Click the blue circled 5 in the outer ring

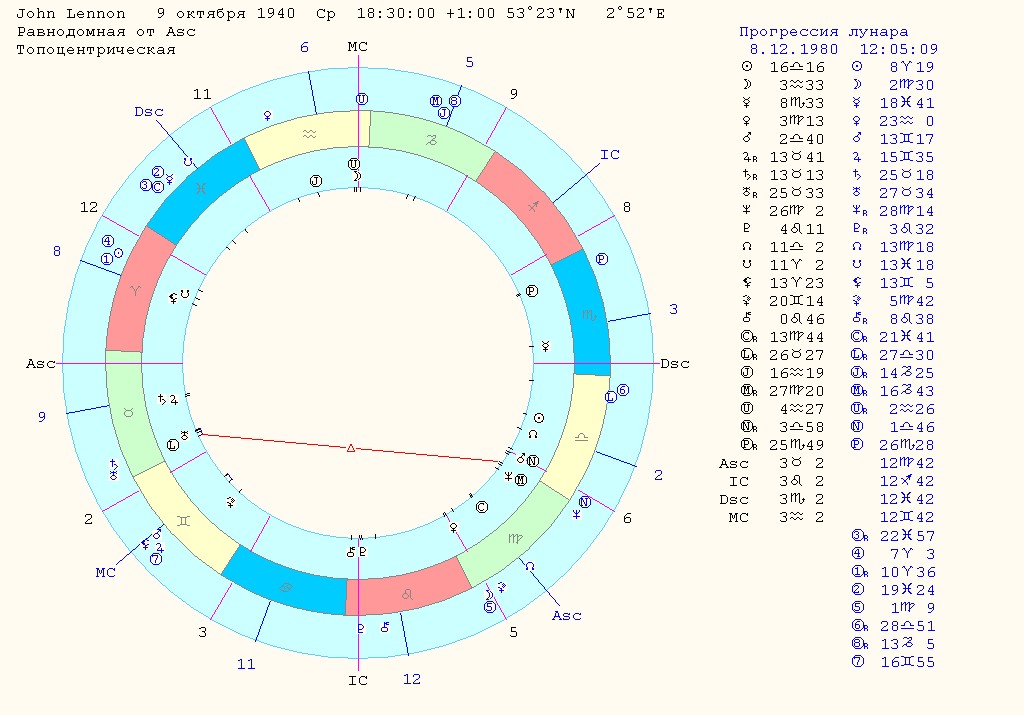[x=490, y=607]
